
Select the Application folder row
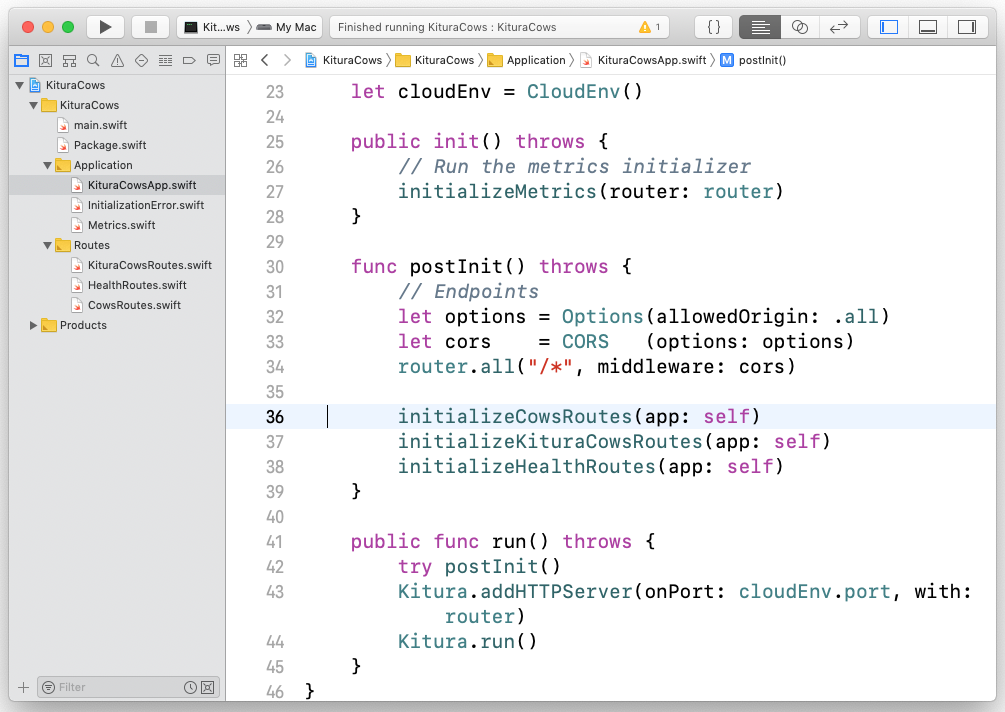pyautogui.click(x=117, y=165)
